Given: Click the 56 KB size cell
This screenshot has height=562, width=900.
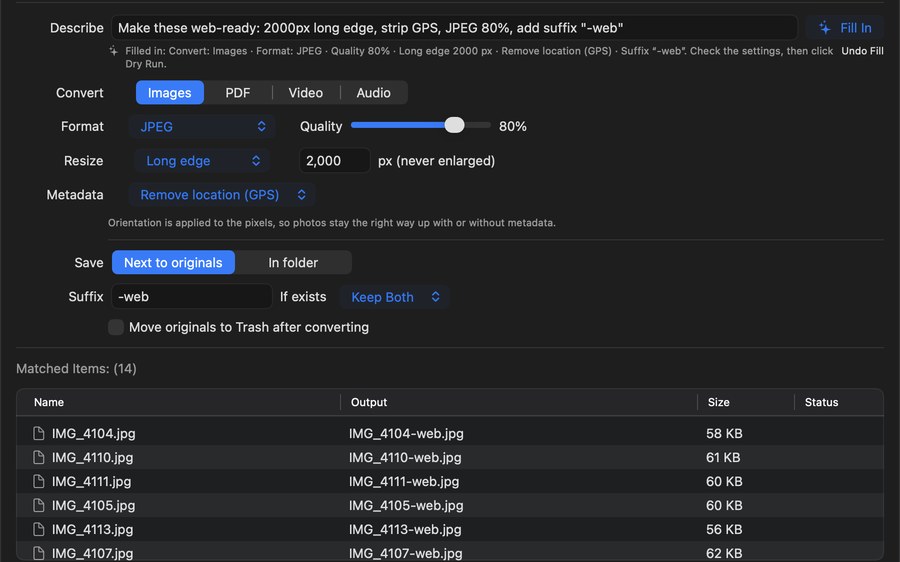Looking at the screenshot, I should point(724,529).
